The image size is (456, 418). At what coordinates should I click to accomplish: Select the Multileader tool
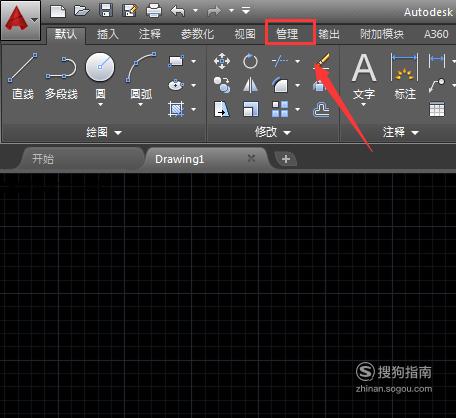437,85
